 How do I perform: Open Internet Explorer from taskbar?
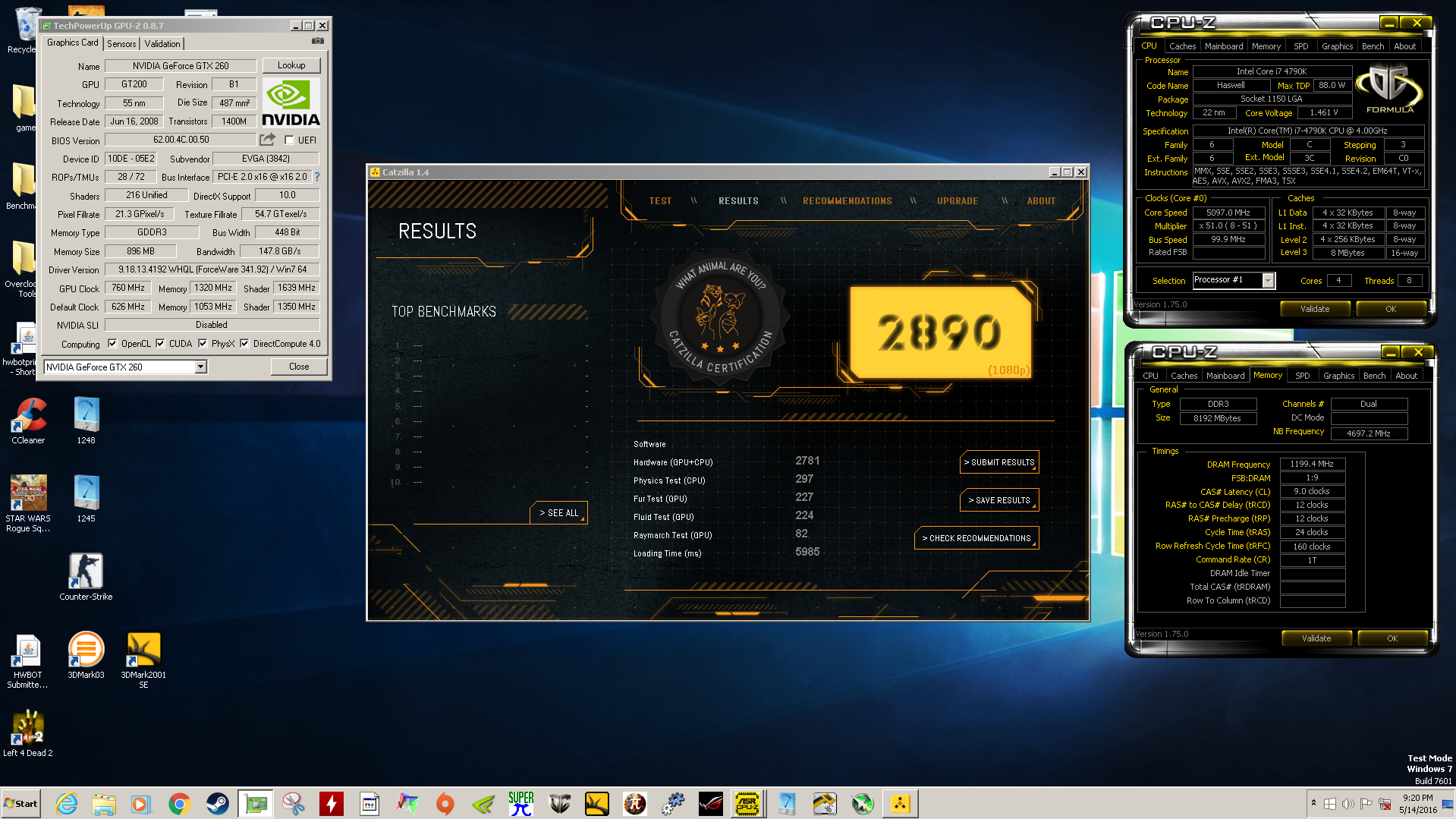click(x=66, y=804)
